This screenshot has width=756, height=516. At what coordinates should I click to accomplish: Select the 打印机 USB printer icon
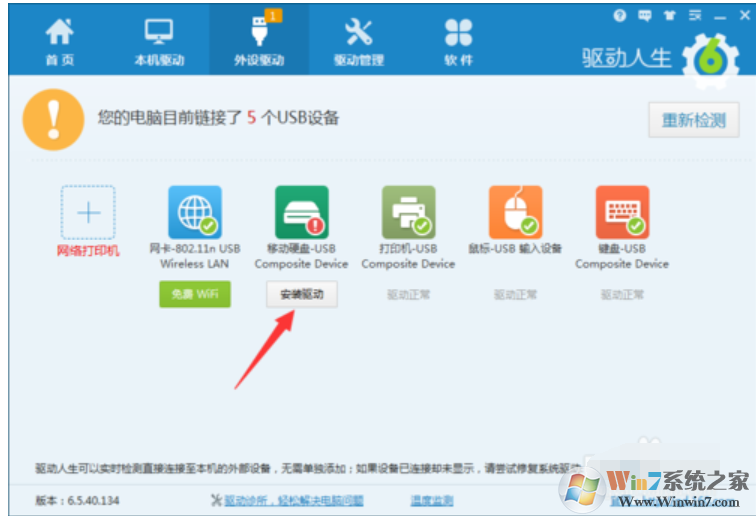409,212
